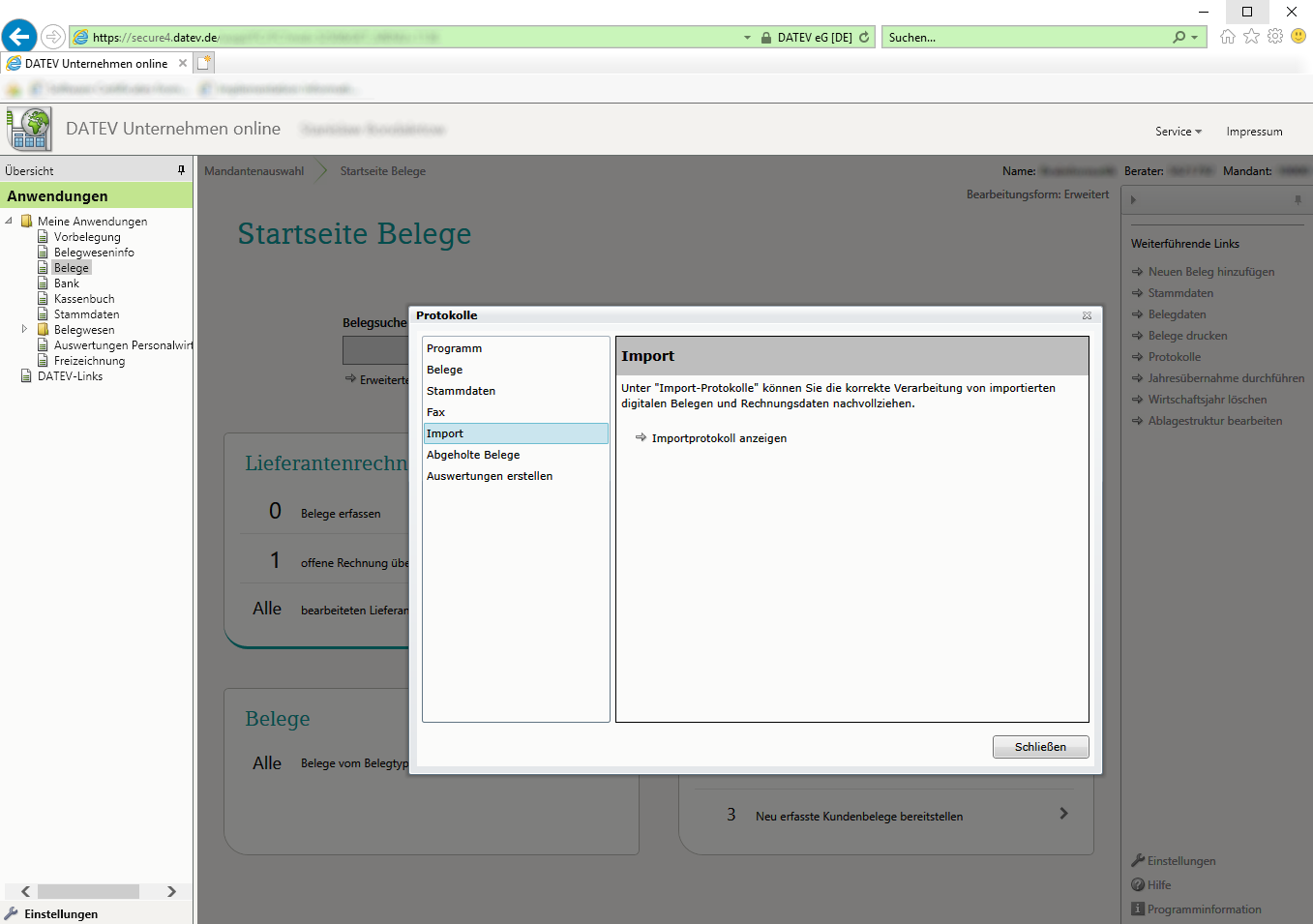Select Bank in the Anwendungen tree
Screen dimensions: 1313x924
click(x=67, y=283)
